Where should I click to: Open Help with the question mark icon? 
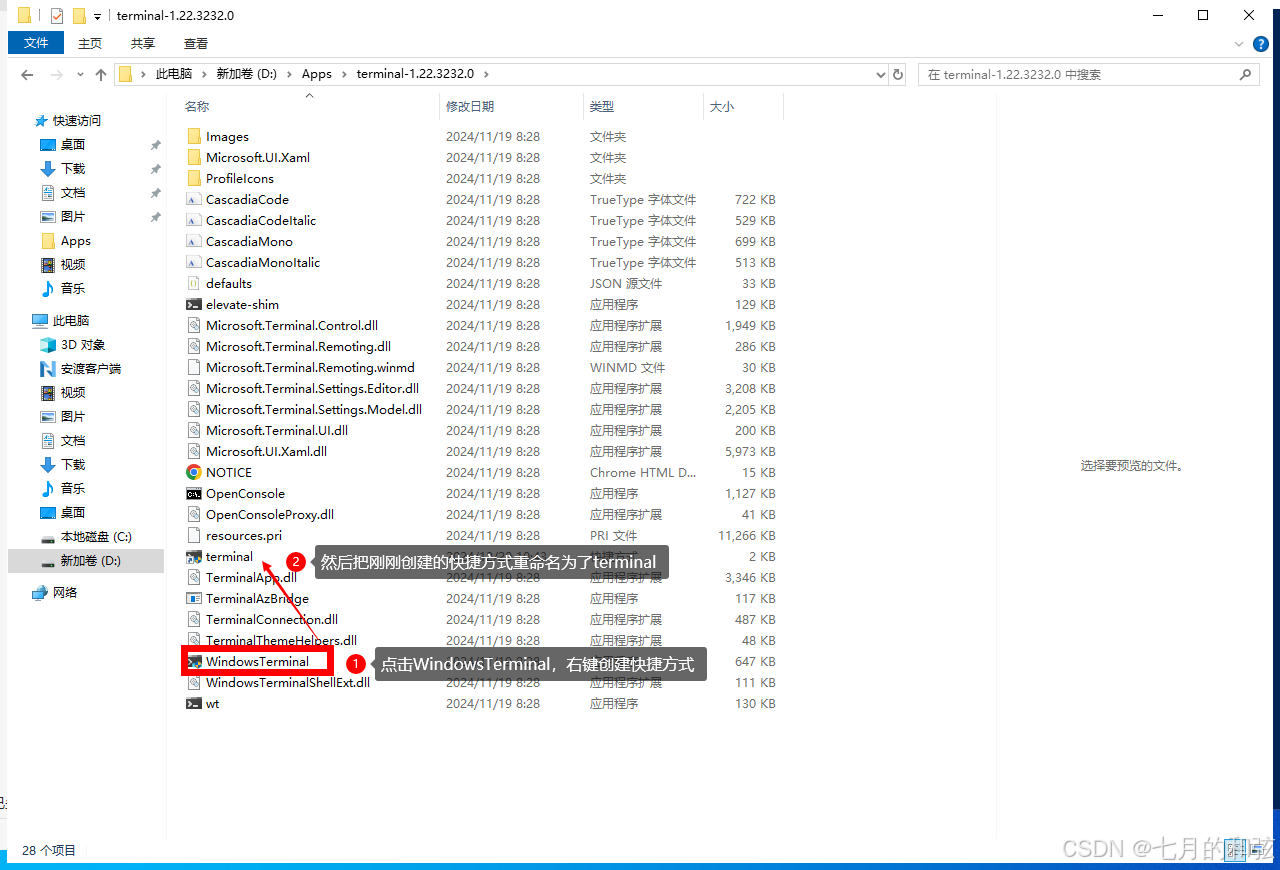1261,44
